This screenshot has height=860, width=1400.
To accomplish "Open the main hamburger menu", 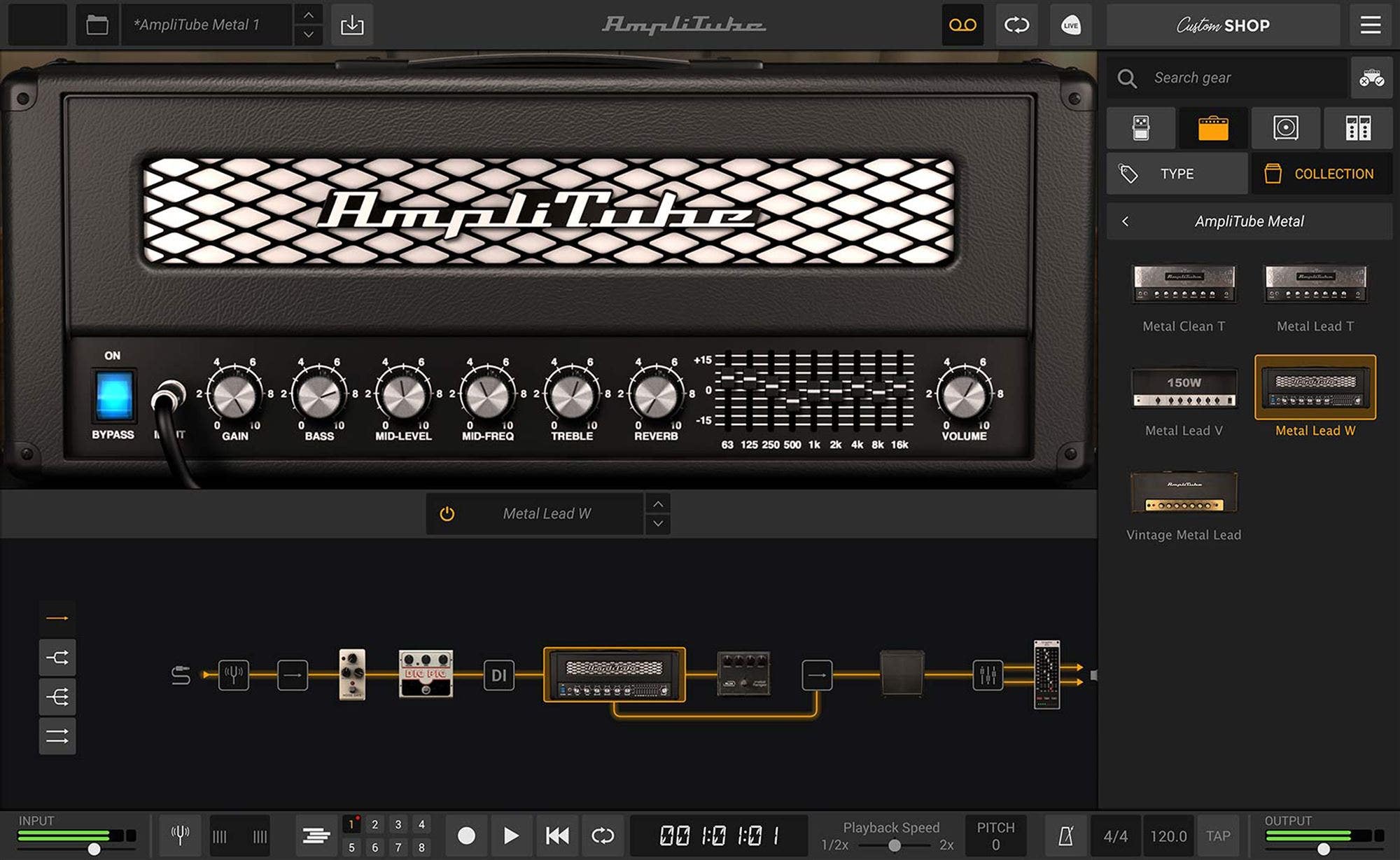I will coord(1371,25).
